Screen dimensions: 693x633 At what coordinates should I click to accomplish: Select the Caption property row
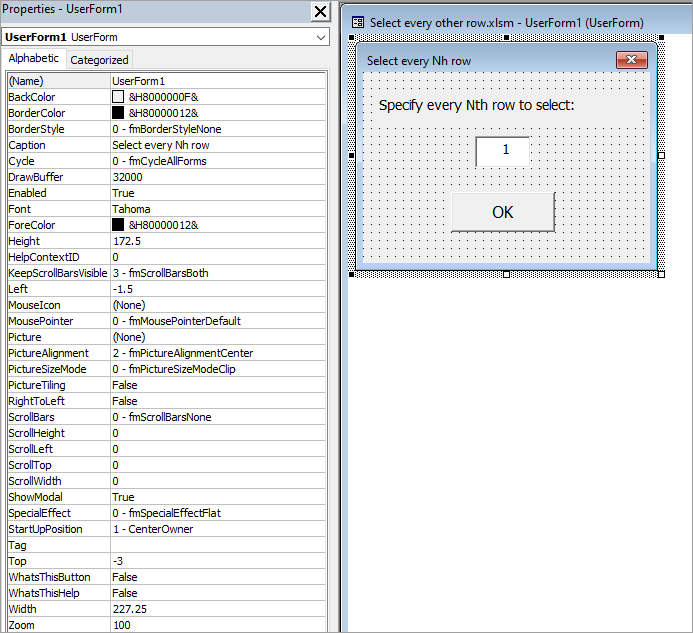58,145
